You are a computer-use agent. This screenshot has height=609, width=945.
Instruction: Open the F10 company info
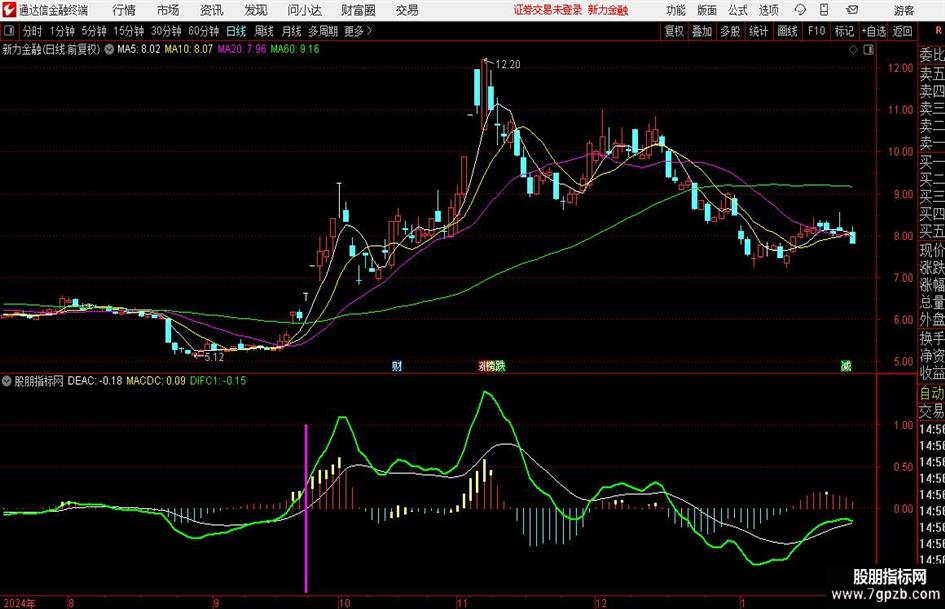pyautogui.click(x=817, y=31)
